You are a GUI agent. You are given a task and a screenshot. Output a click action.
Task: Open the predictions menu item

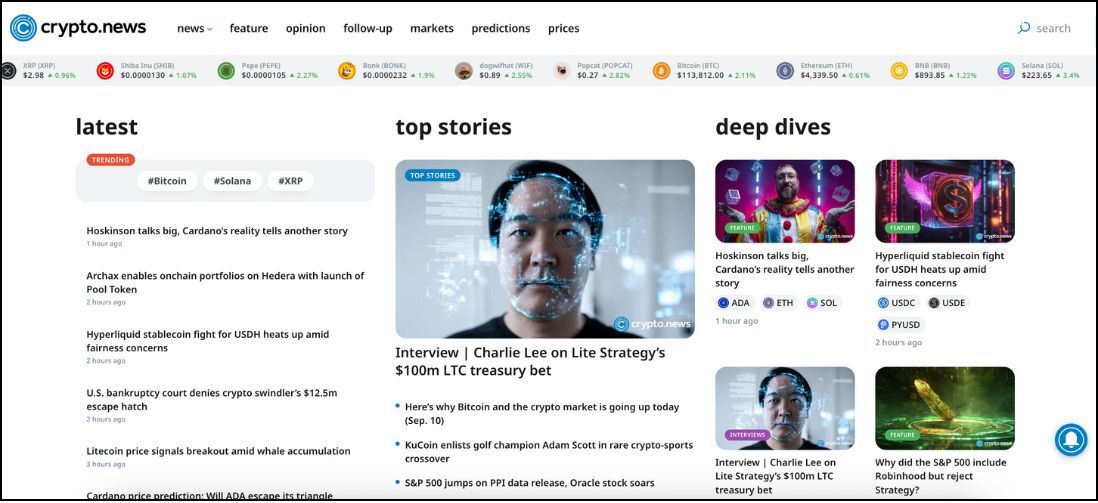501,29
